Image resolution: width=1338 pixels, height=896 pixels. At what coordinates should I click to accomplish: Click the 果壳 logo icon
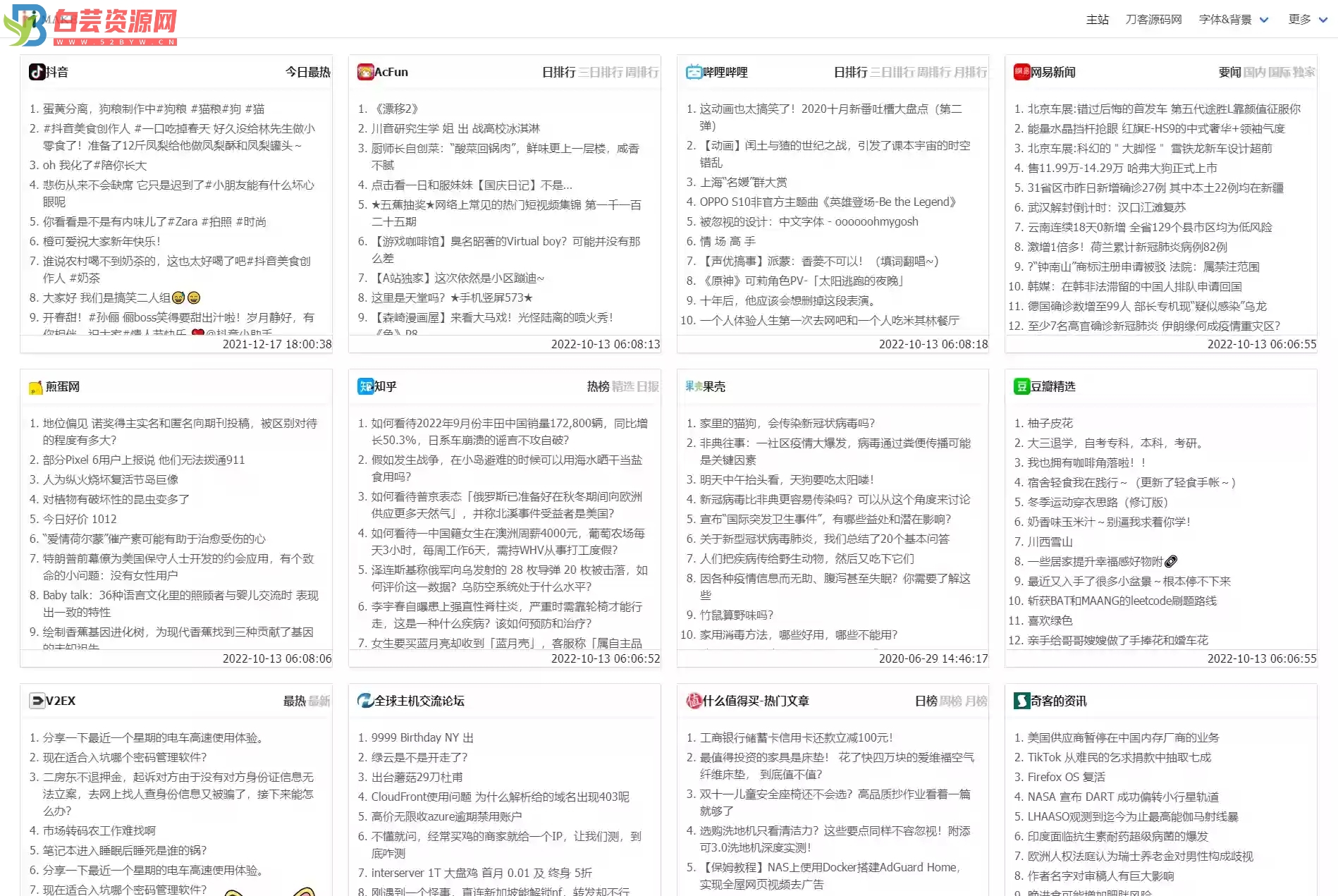pyautogui.click(x=694, y=386)
